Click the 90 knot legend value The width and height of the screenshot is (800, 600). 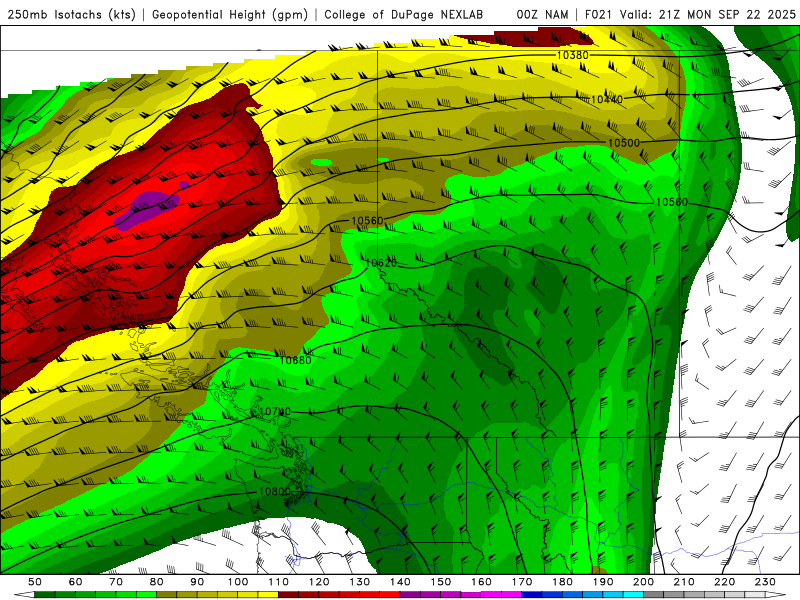point(197,582)
